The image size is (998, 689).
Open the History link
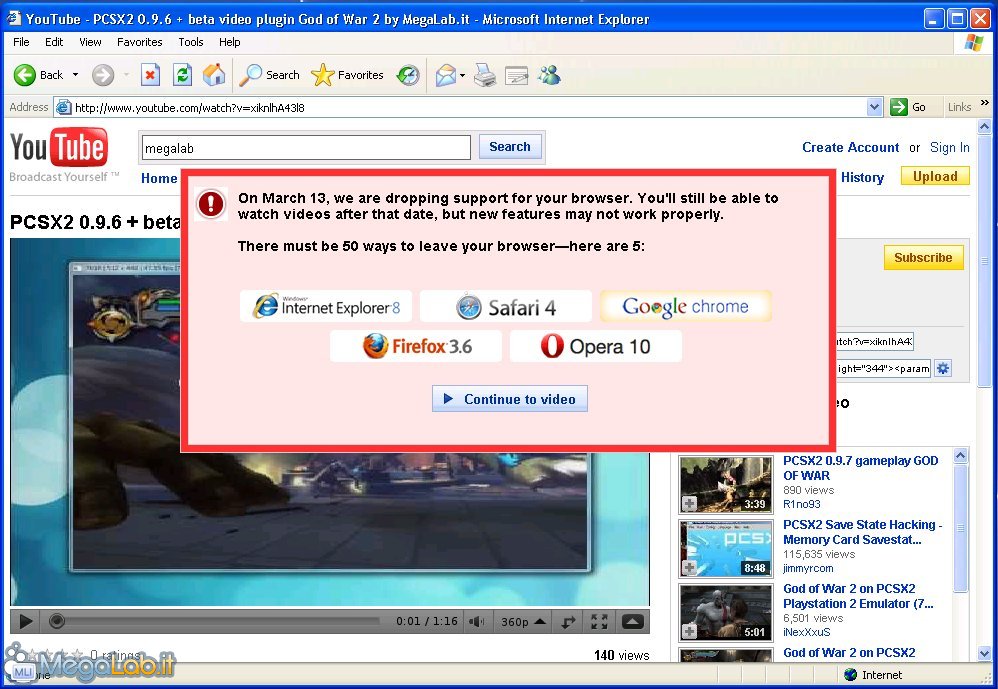coord(862,177)
